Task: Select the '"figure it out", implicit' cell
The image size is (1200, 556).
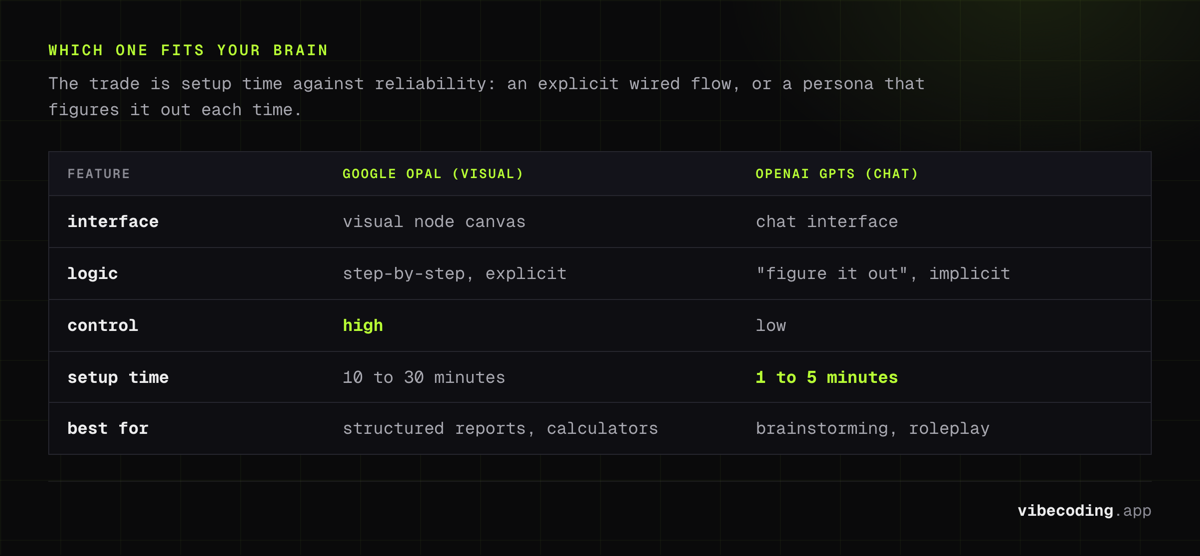Action: (x=883, y=273)
